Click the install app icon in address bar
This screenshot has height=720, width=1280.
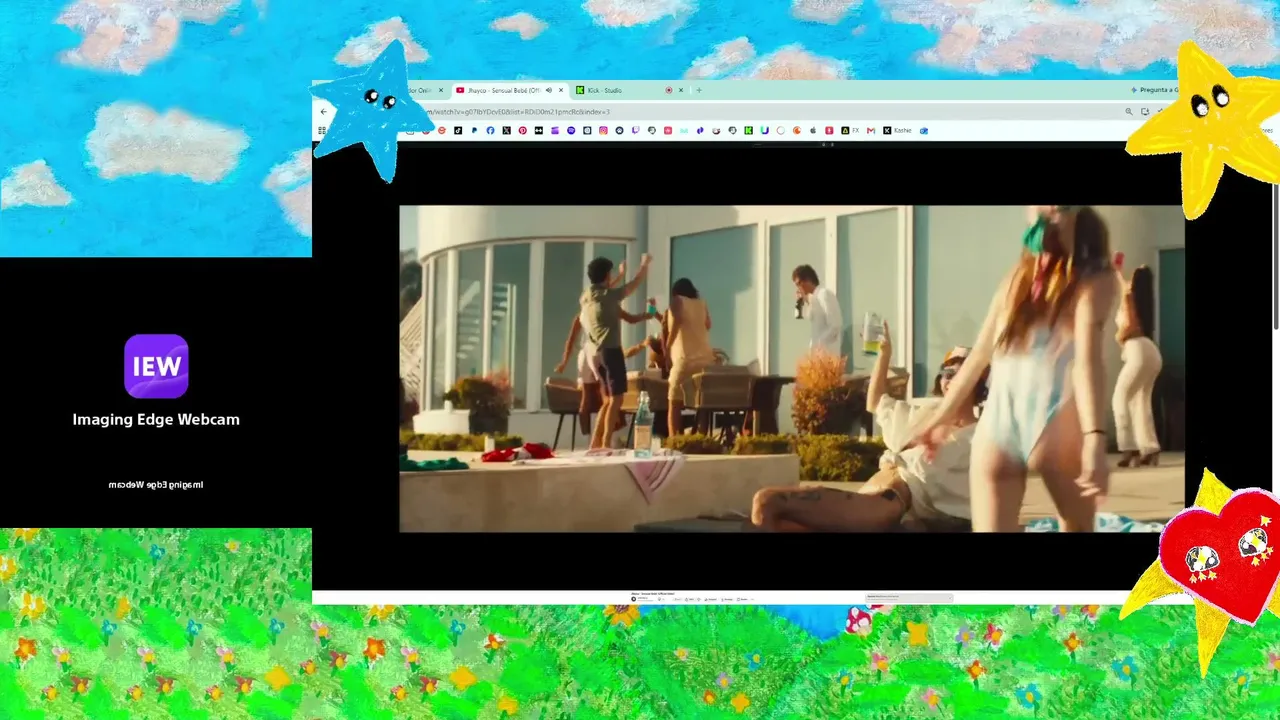click(1145, 112)
